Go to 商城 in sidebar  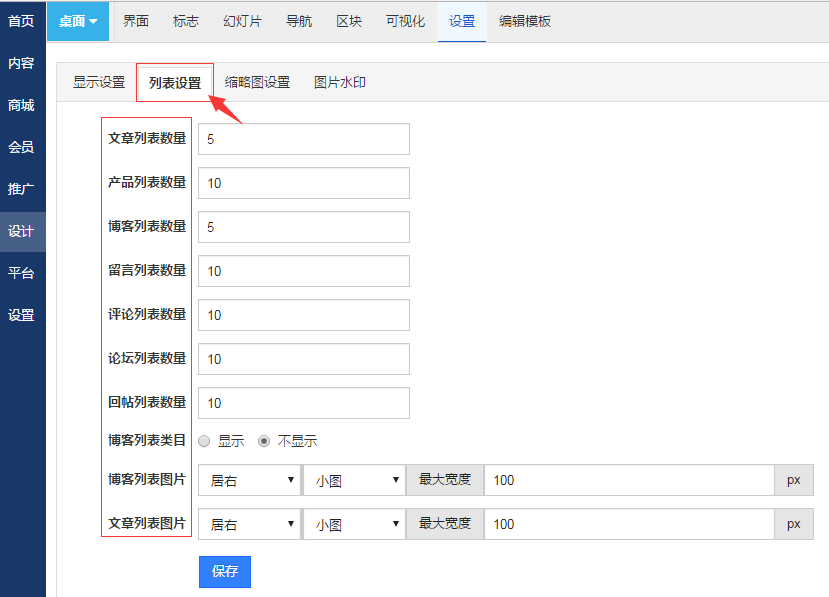click(x=21, y=105)
